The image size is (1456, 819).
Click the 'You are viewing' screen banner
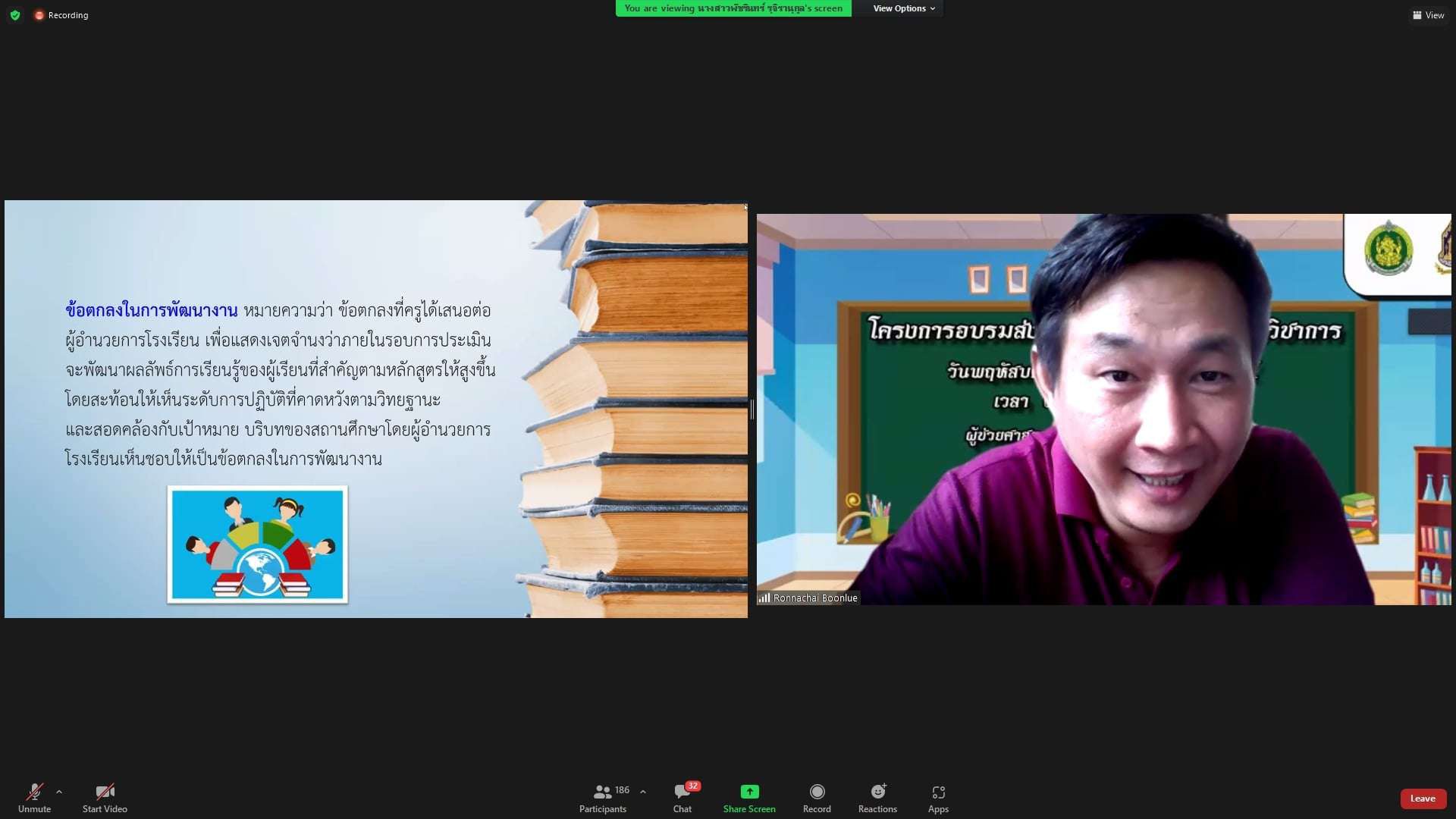[x=733, y=8]
